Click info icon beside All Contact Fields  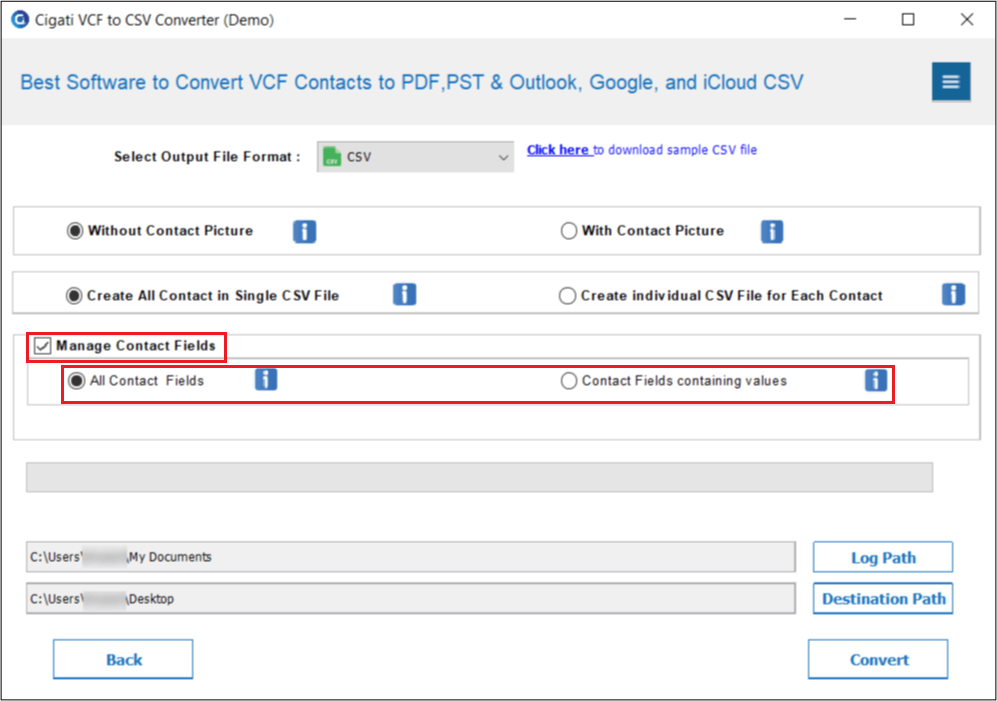(x=266, y=380)
